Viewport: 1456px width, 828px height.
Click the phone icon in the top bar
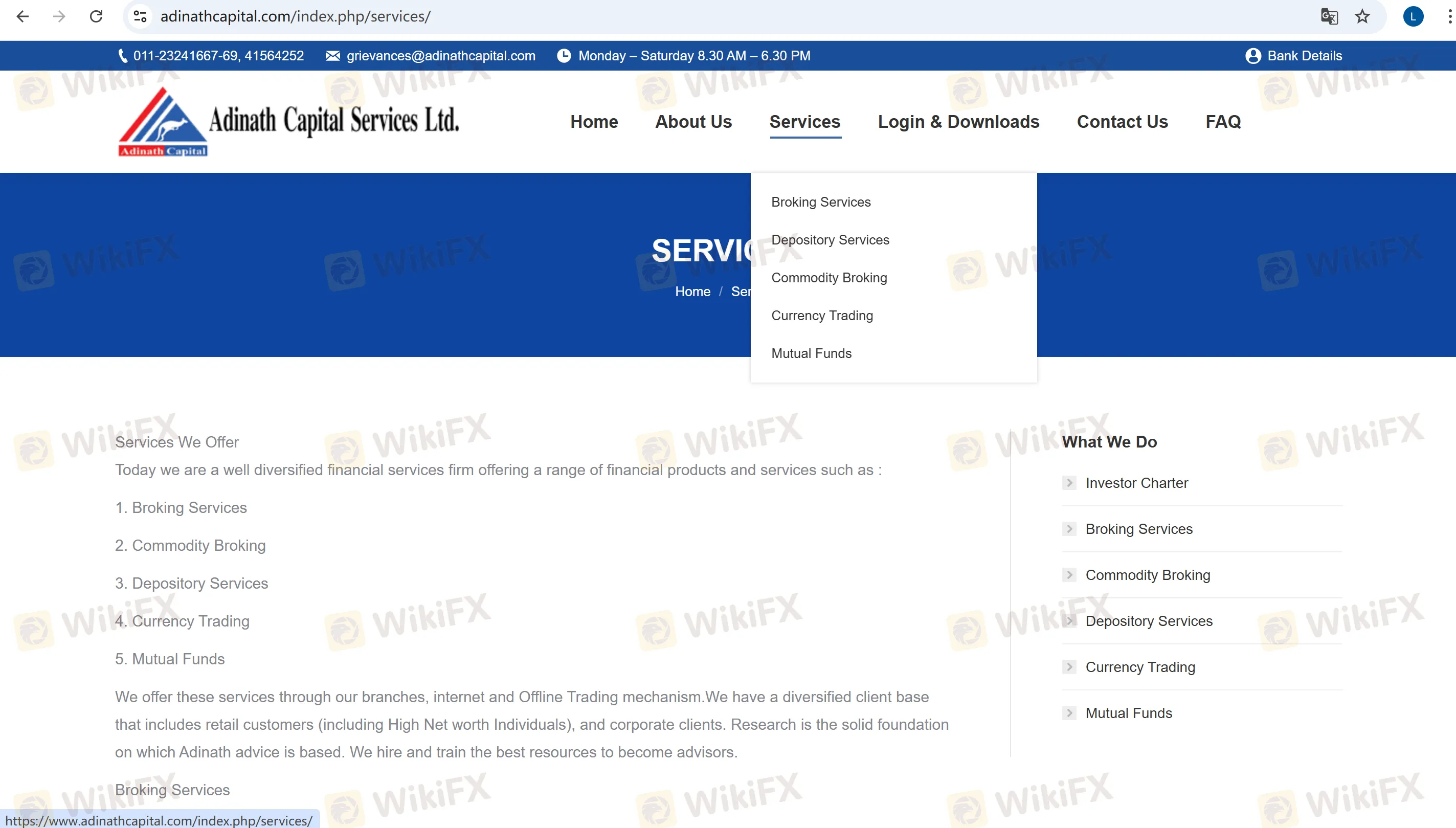coord(122,55)
